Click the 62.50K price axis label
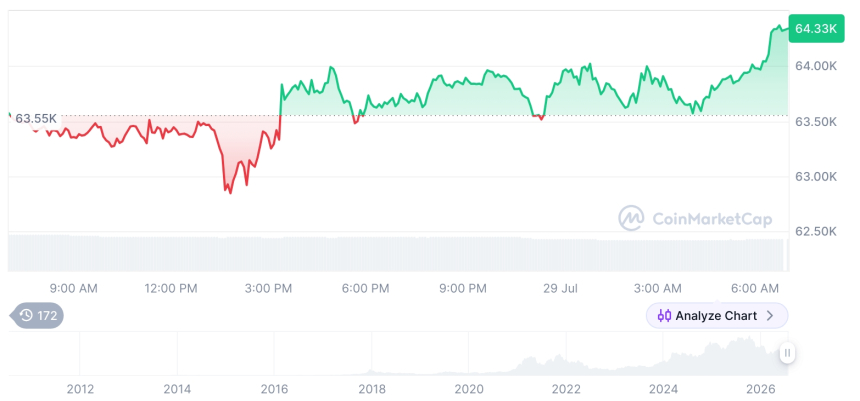 pos(816,231)
